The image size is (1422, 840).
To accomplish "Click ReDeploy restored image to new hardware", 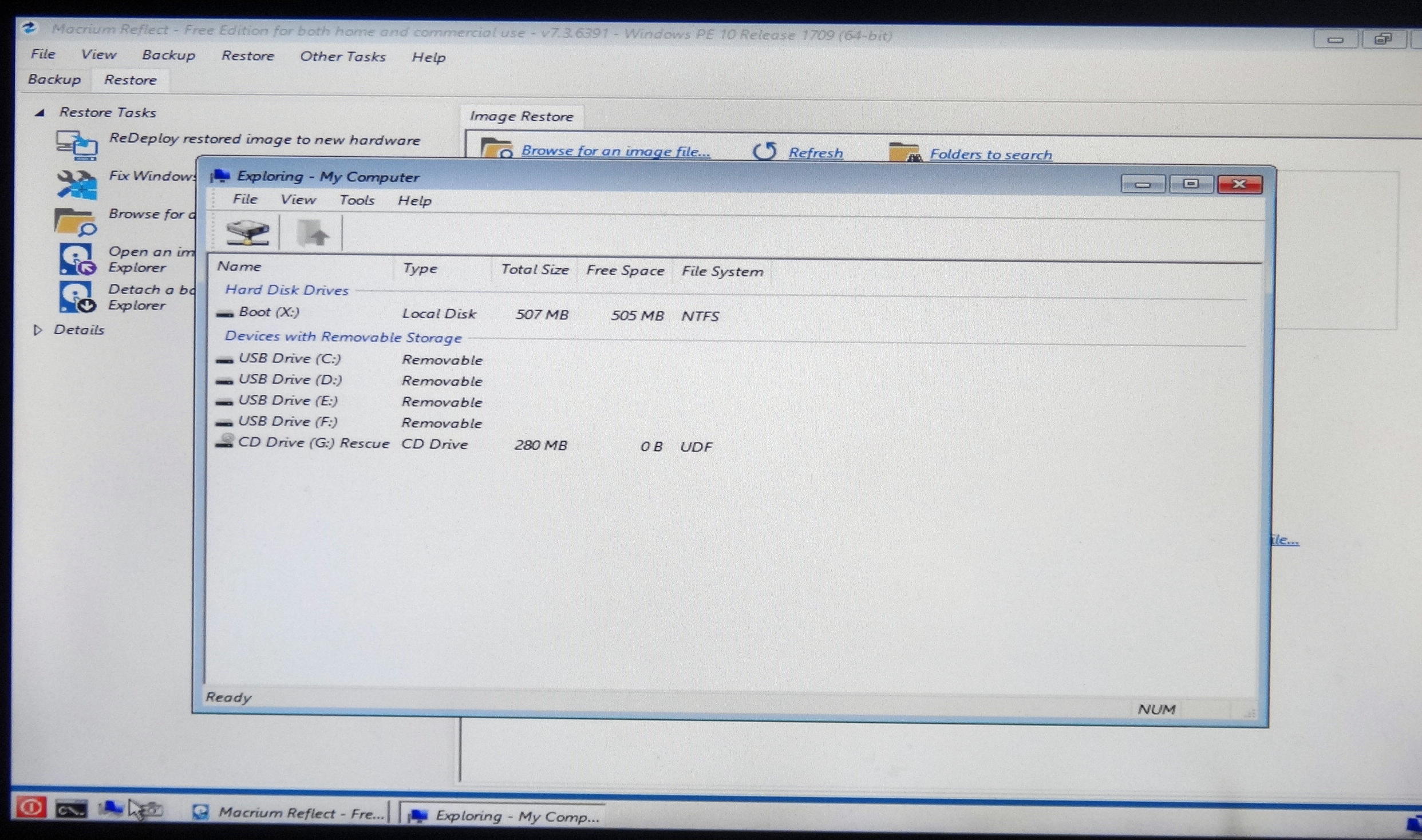I will 264,140.
